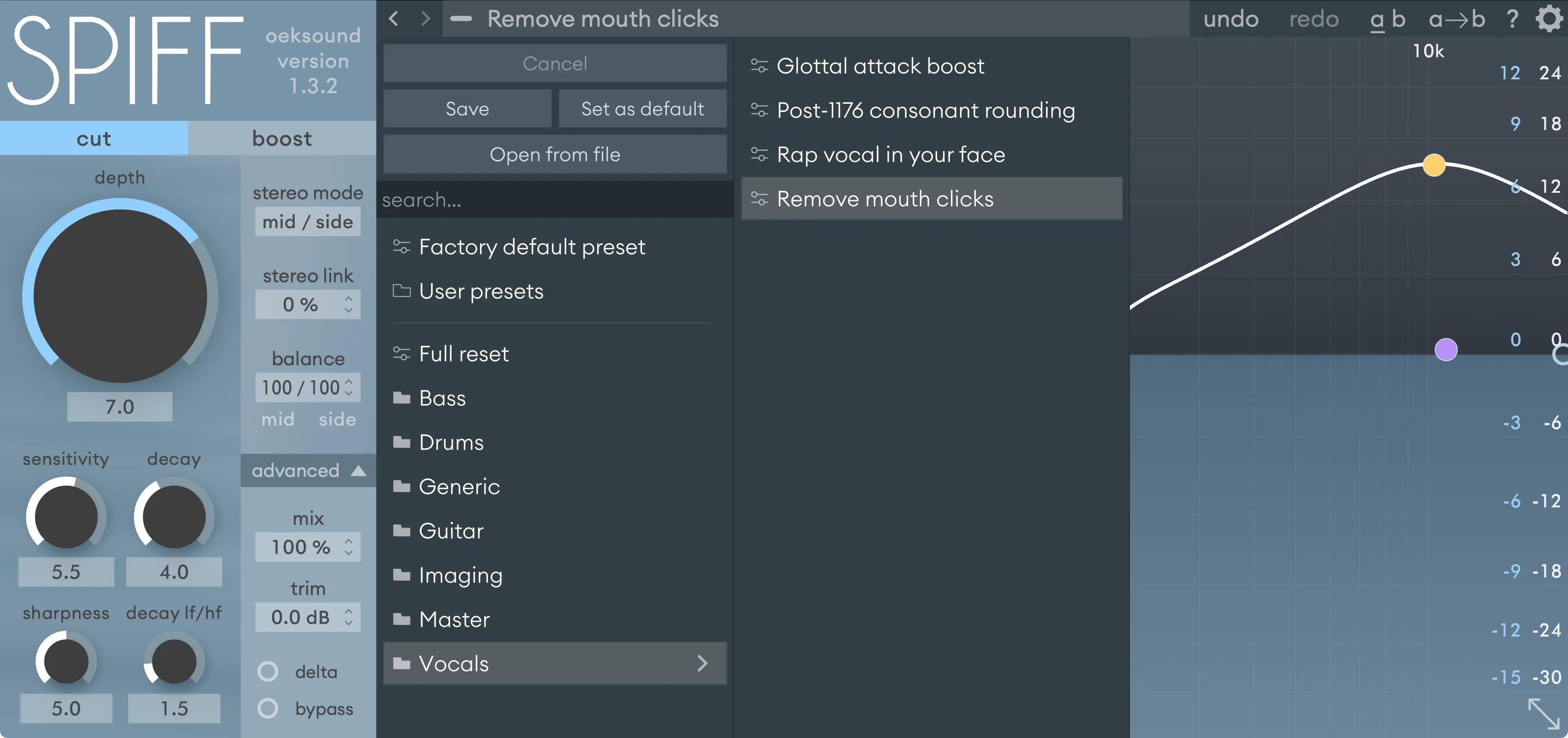
Task: Toggle the bypass control
Action: click(268, 708)
